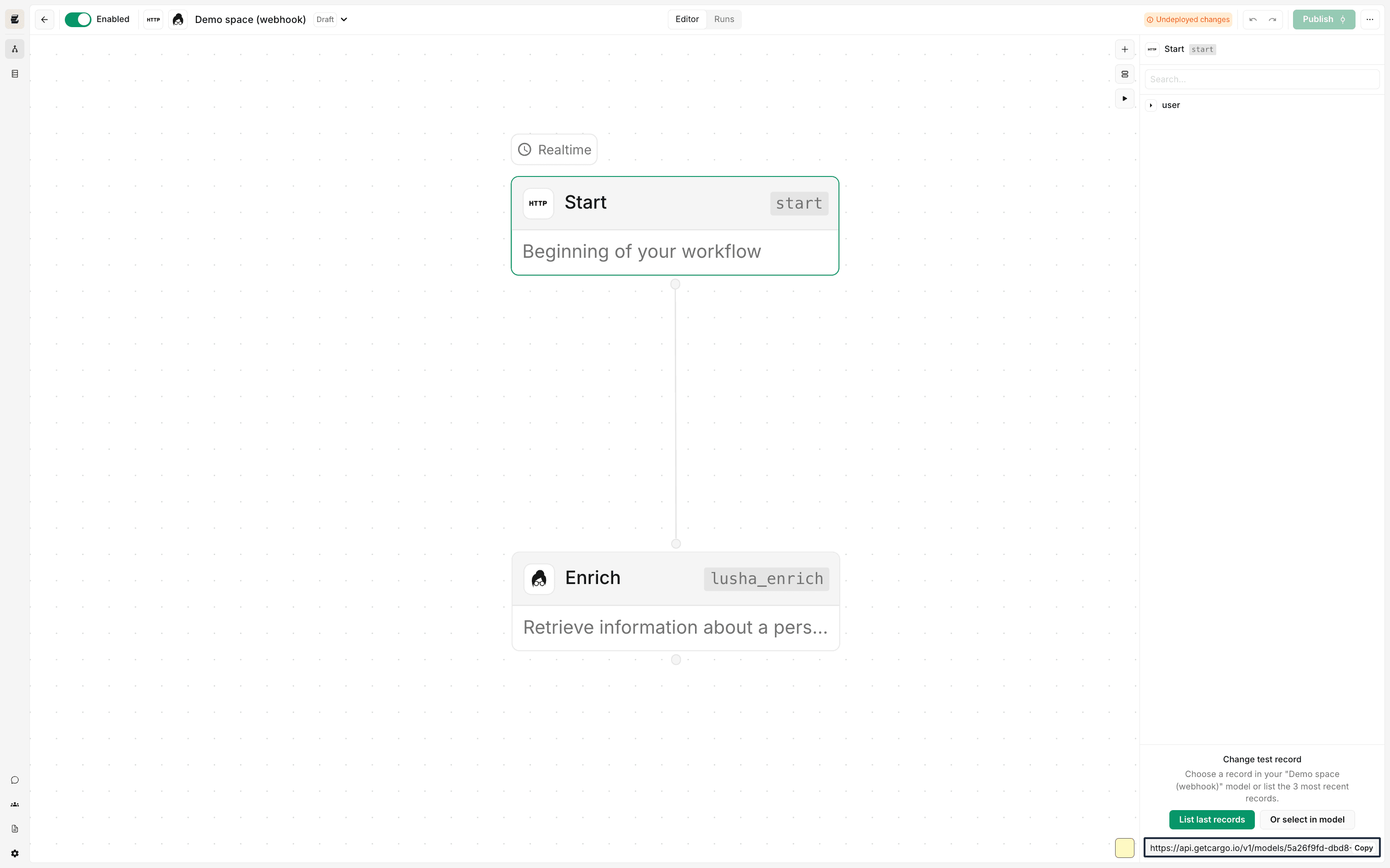Click the Cargo logo icon in the sidebar
The image size is (1390, 868).
coord(15,19)
